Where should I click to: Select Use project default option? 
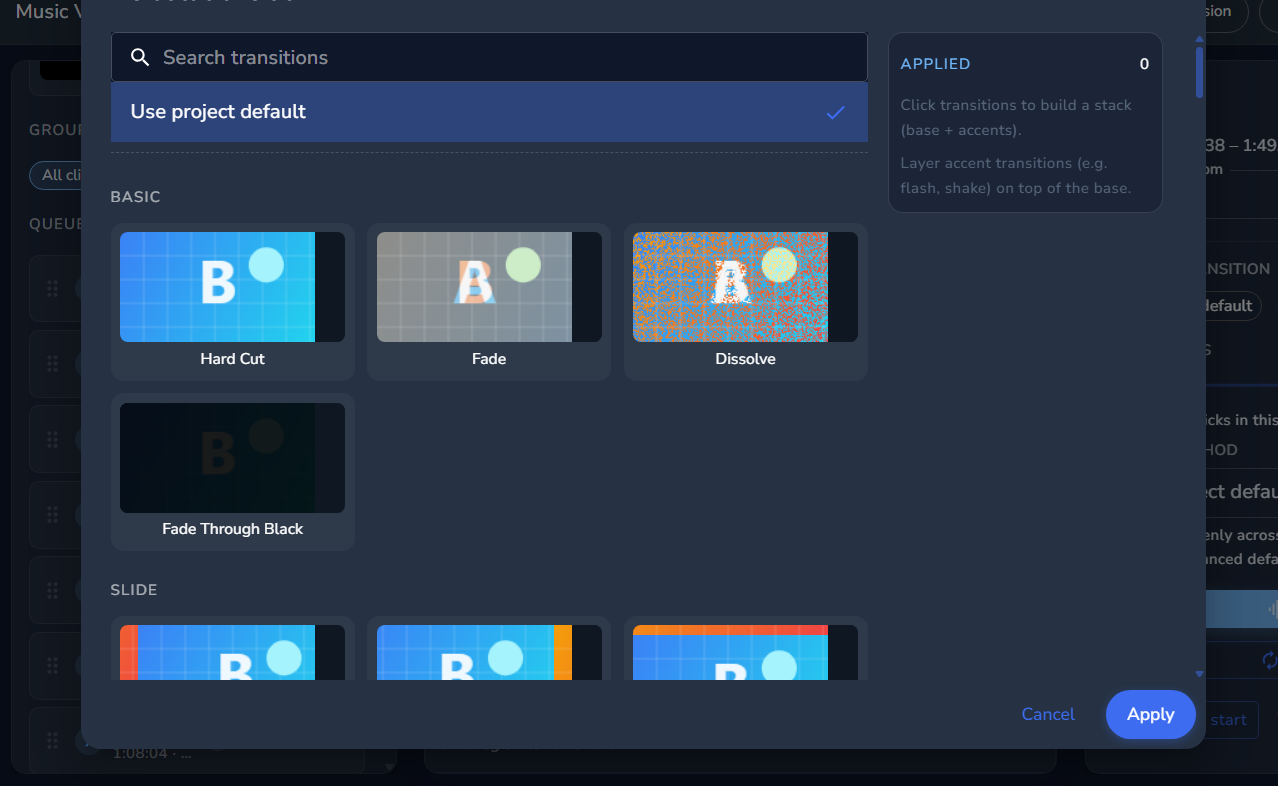click(489, 112)
